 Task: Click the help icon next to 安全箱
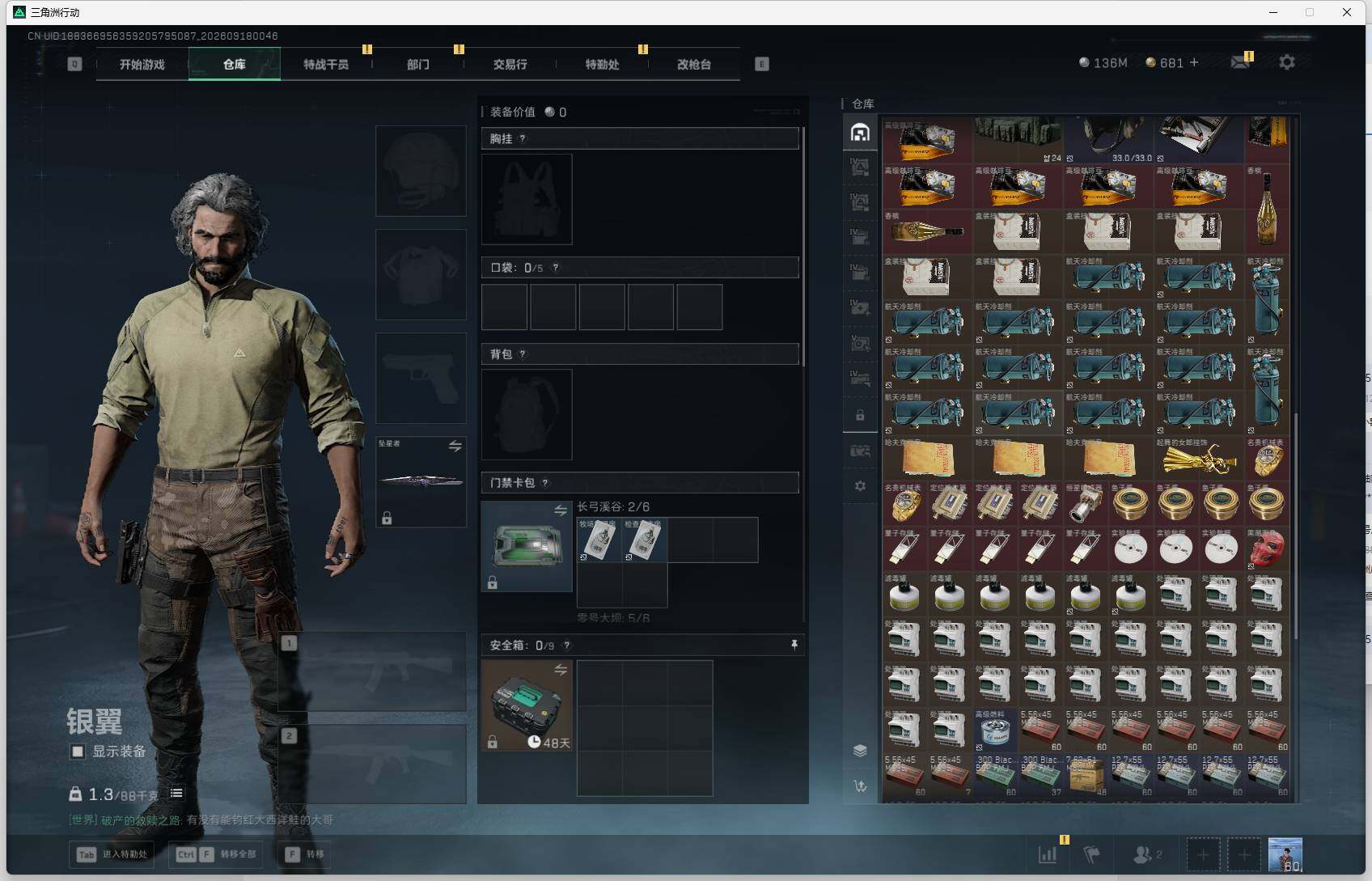coord(566,646)
